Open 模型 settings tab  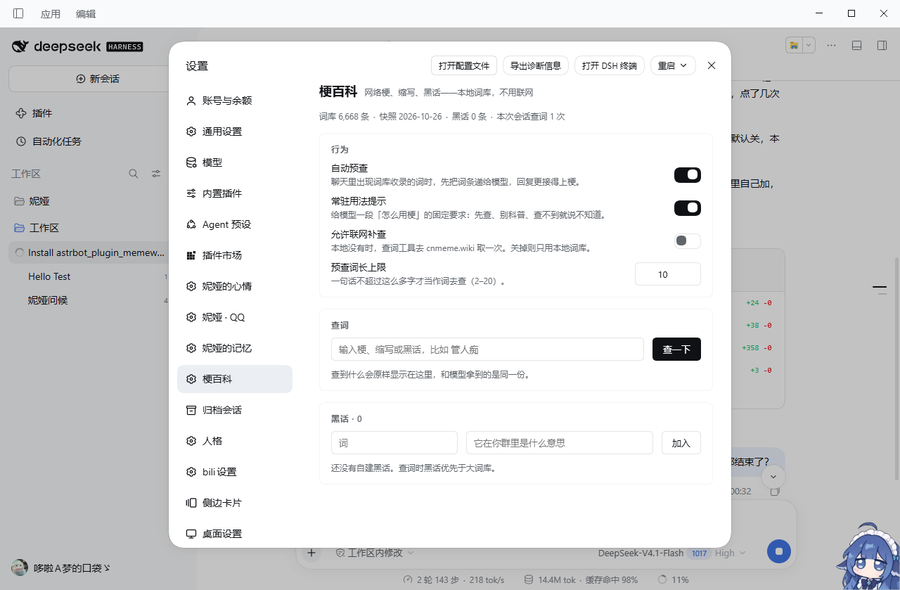click(234, 162)
